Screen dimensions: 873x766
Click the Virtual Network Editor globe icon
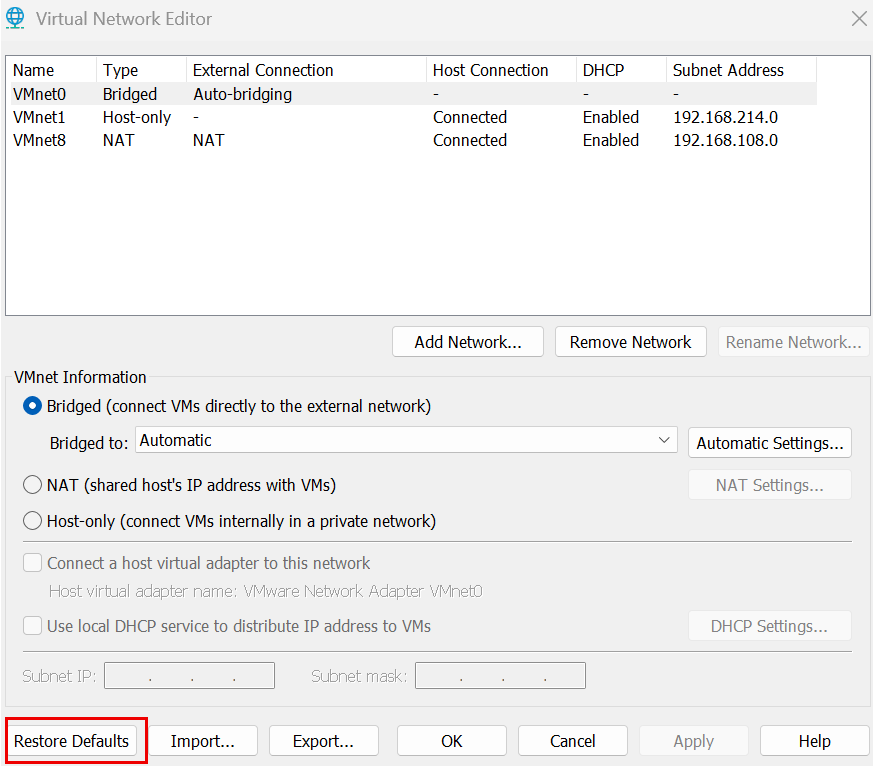(15, 18)
